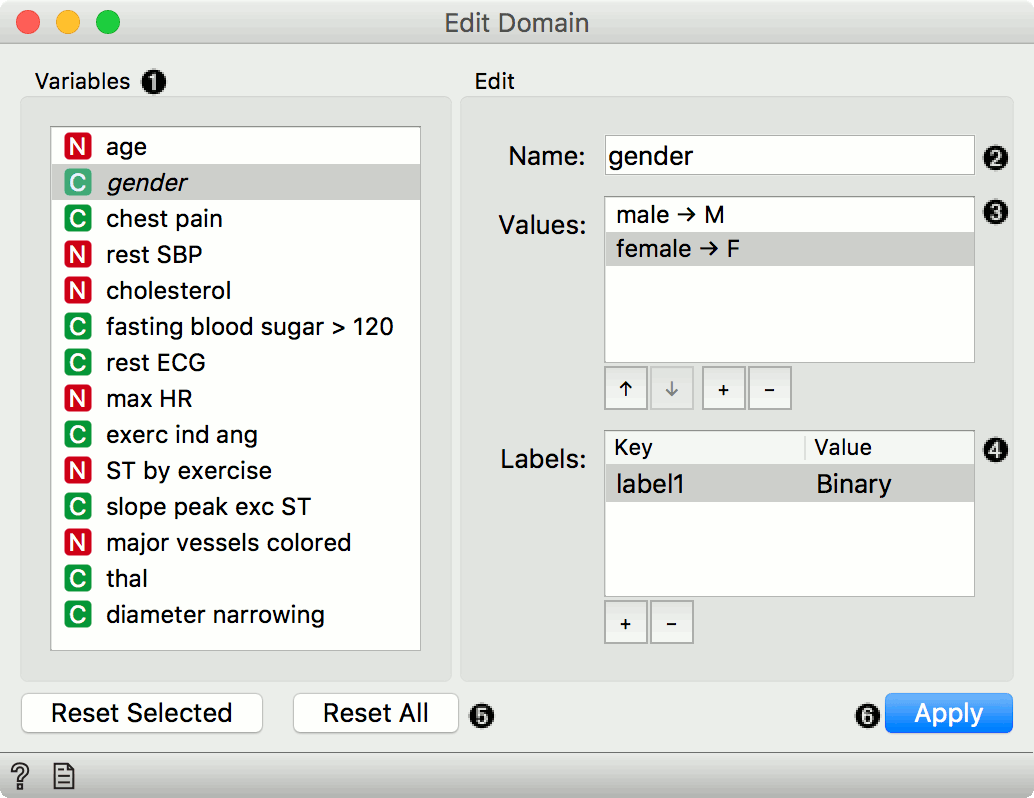Screen dimensions: 1034x798
Task: Apply the domain changes
Action: [x=948, y=713]
